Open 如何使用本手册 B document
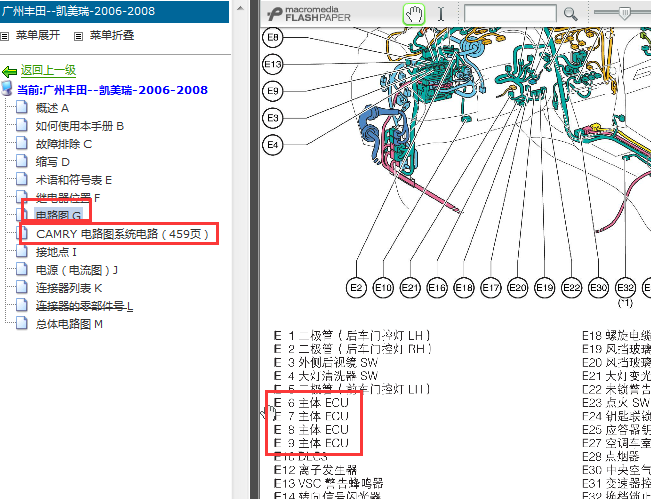This screenshot has height=499, width=651. coord(80,126)
